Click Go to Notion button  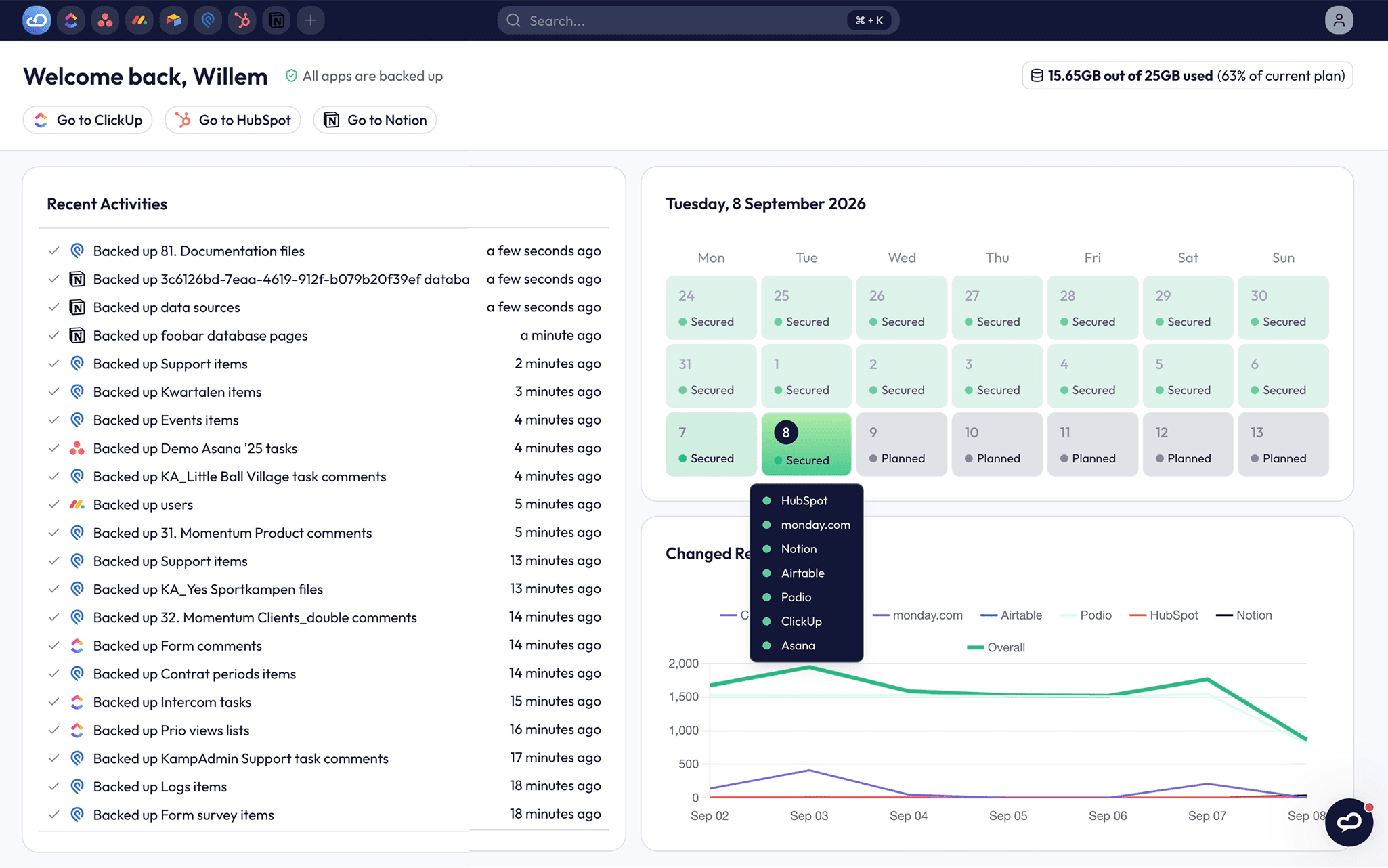[x=375, y=120]
